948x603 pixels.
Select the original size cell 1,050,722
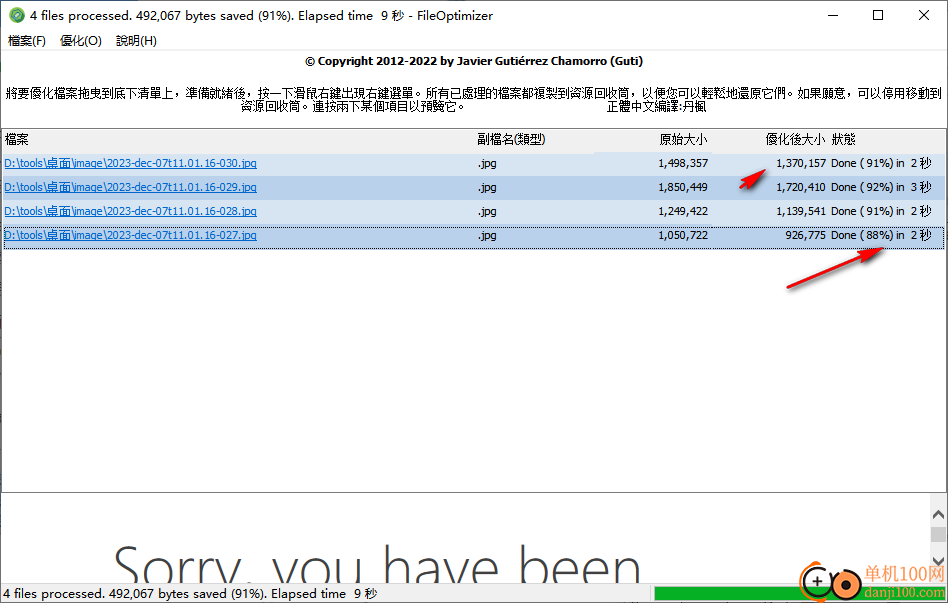click(683, 235)
